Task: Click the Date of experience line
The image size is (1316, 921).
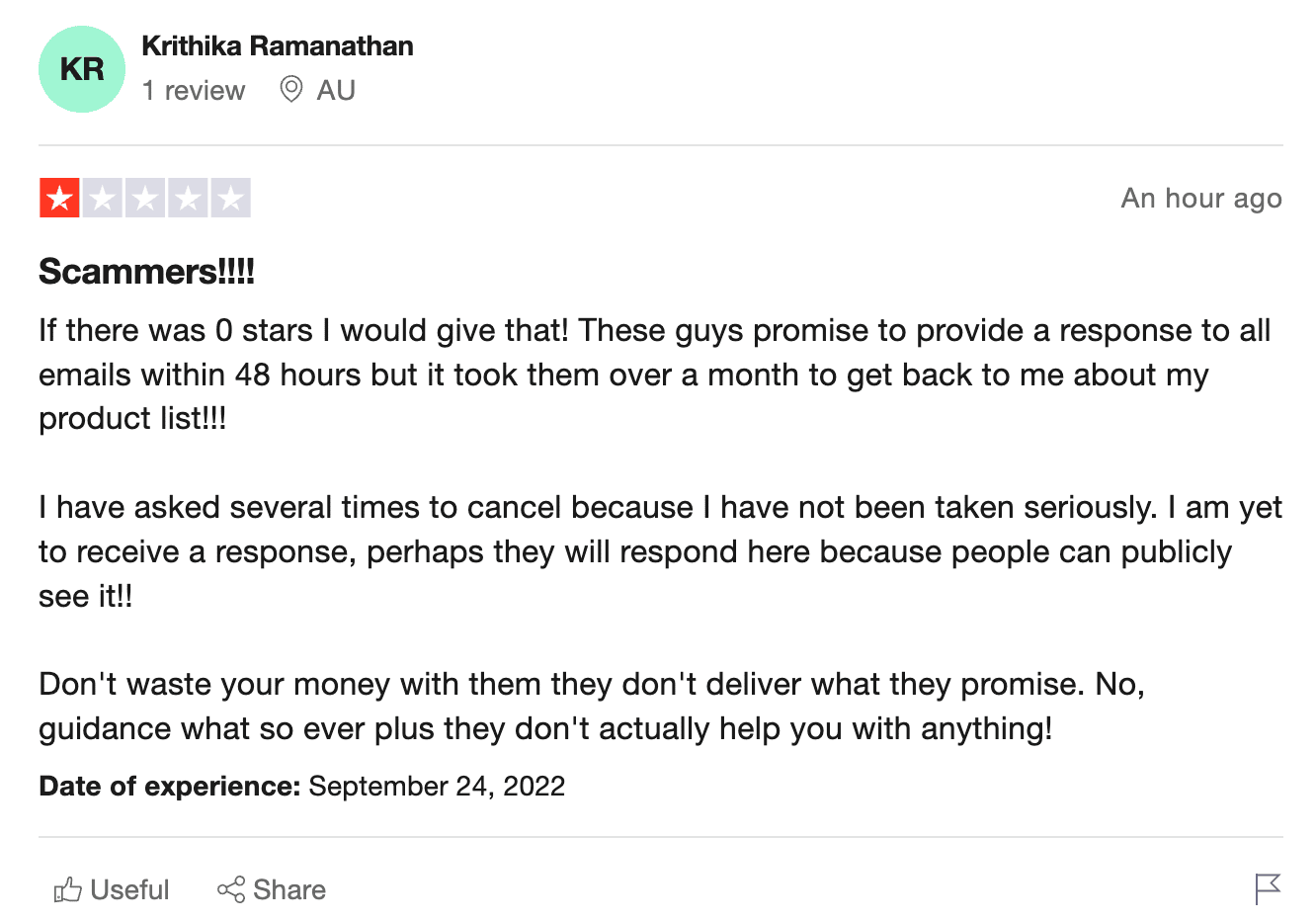Action: click(x=302, y=786)
